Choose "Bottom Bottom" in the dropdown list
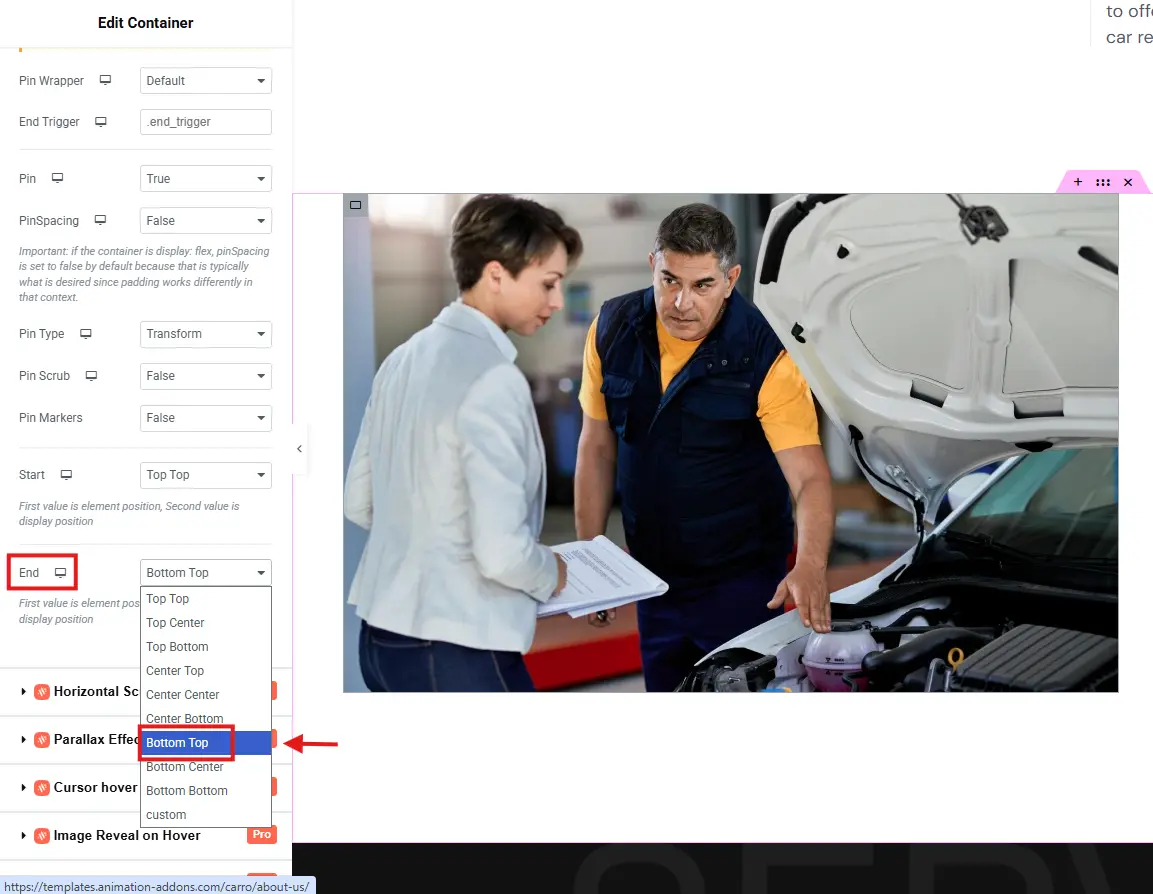The width and height of the screenshot is (1153, 894). 187,791
